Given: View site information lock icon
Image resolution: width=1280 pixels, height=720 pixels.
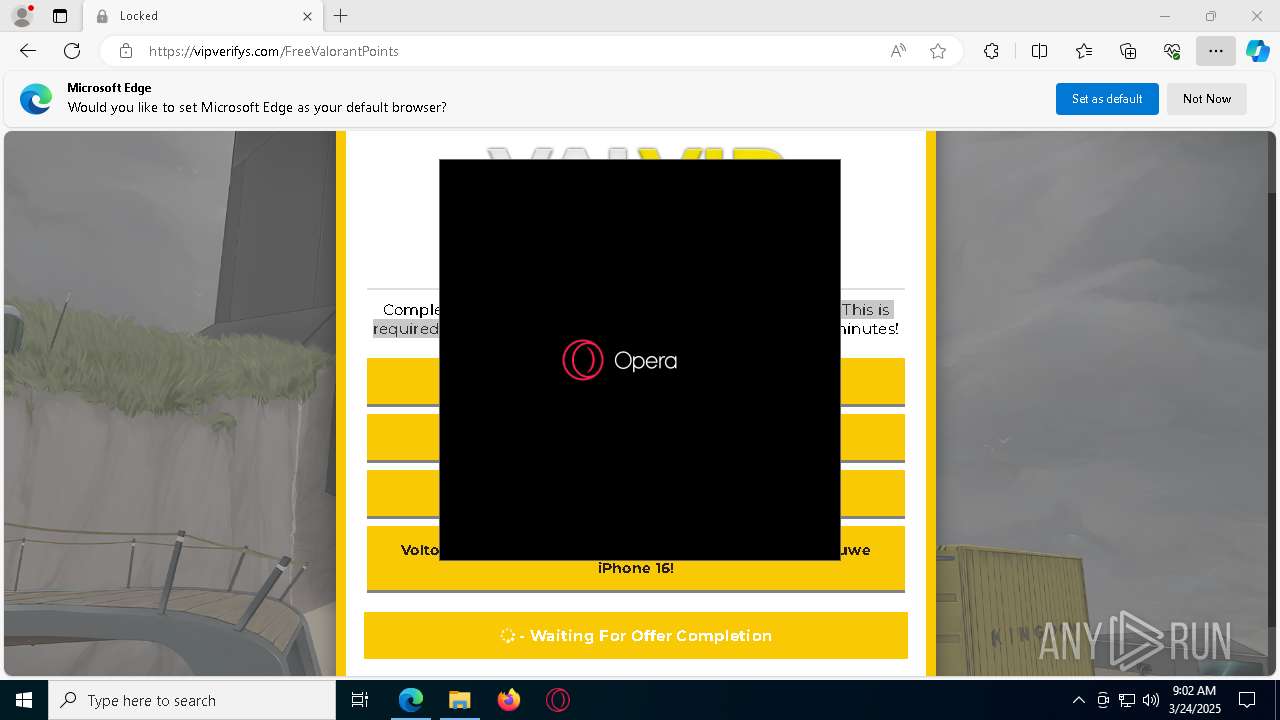Looking at the screenshot, I should coord(125,51).
